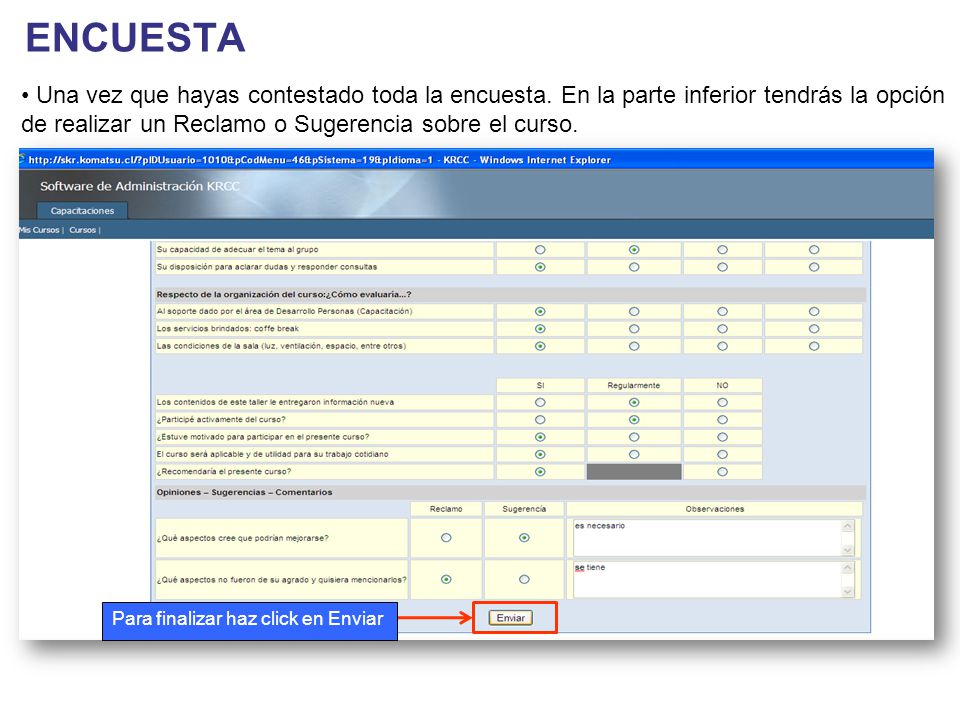Screen dimensions: 960x720
Task: Choose SI for '¿Participé activamente del curso?'
Action: (540, 419)
